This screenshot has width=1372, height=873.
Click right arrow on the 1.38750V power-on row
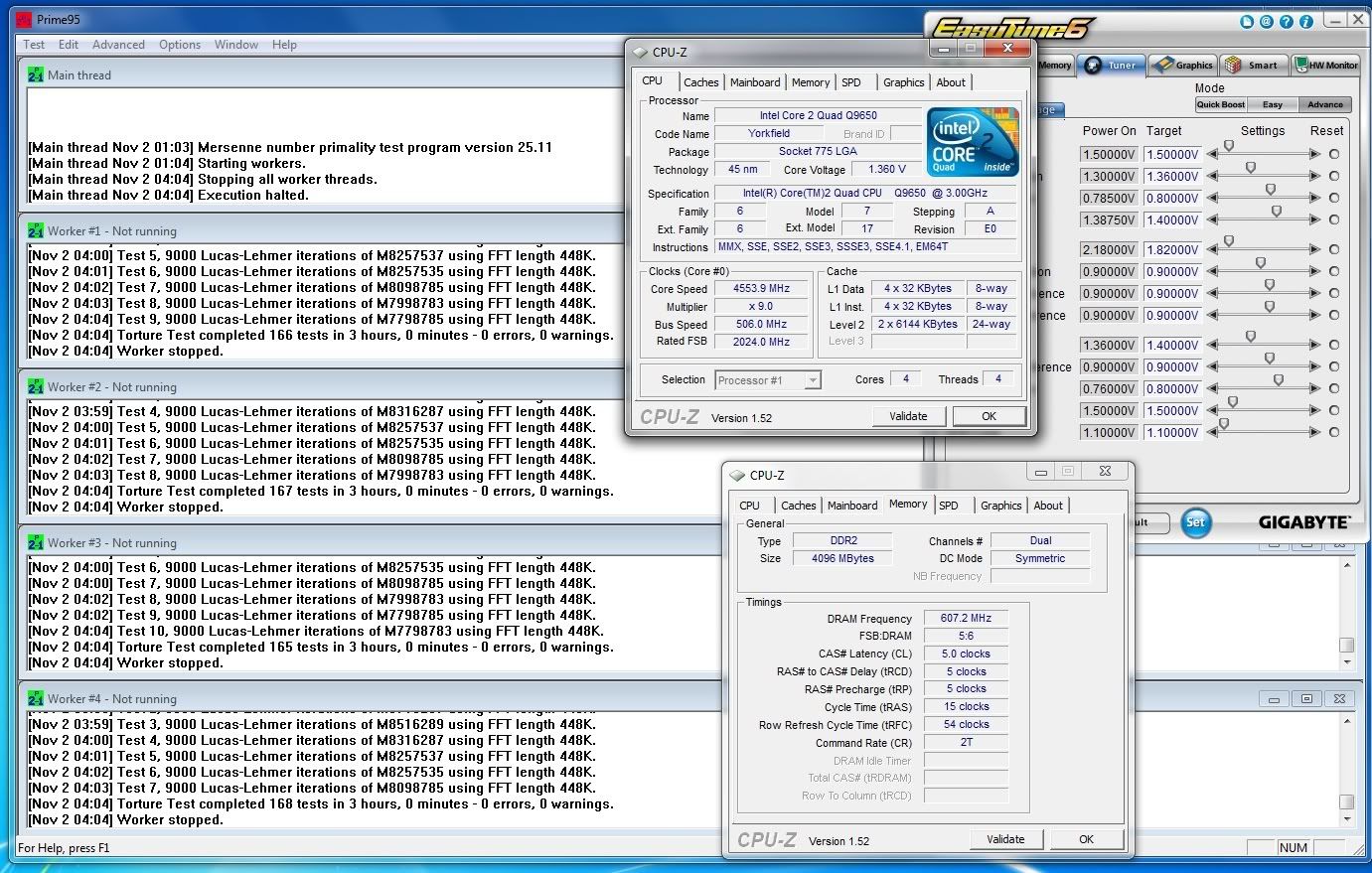pyautogui.click(x=1314, y=219)
